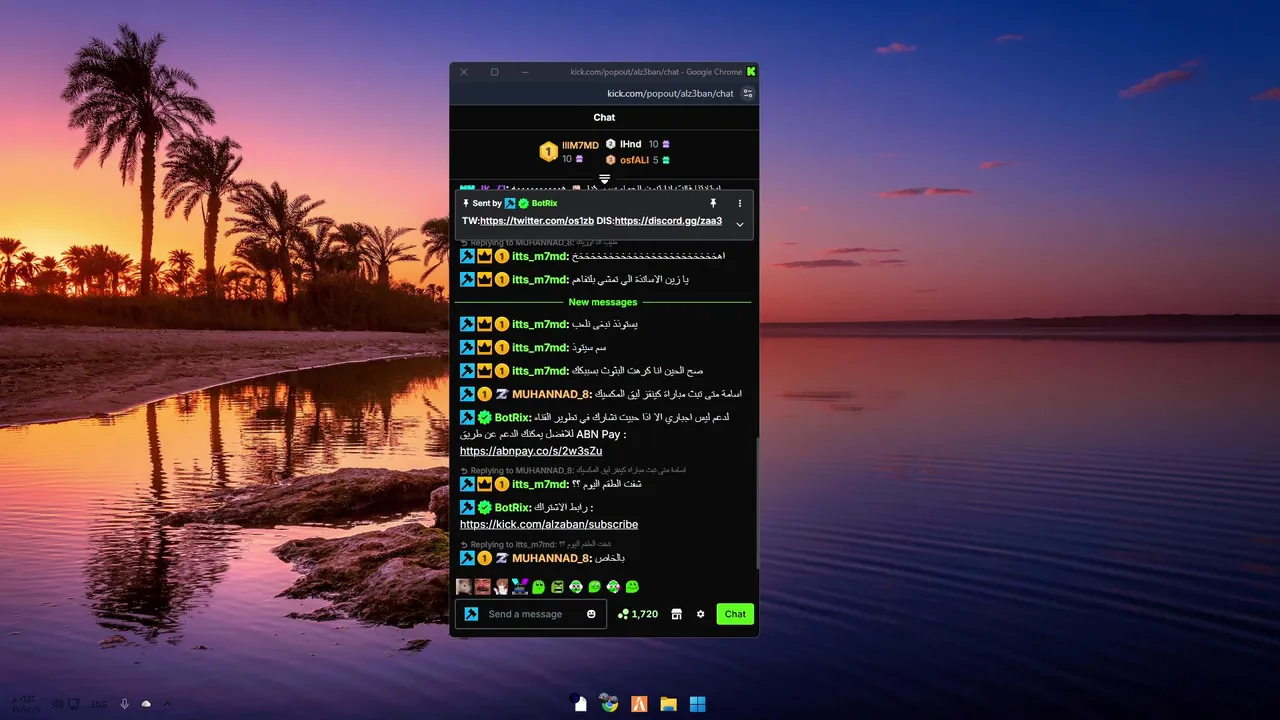Click IHnd on the gift leaderboard
The image size is (1280, 720).
coord(630,145)
